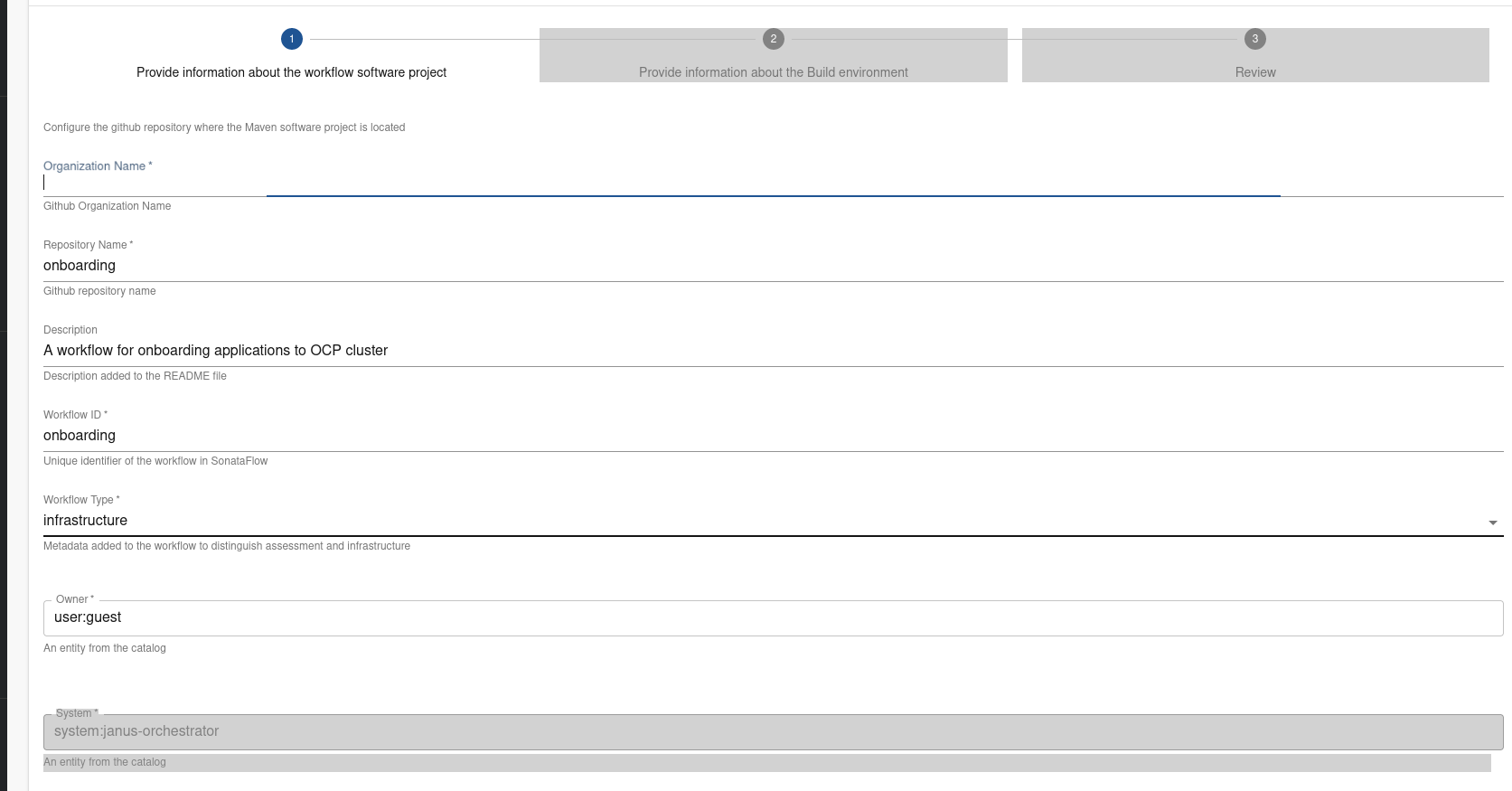Click the Owner field label
This screenshot has width=1512, height=791.
(72, 599)
